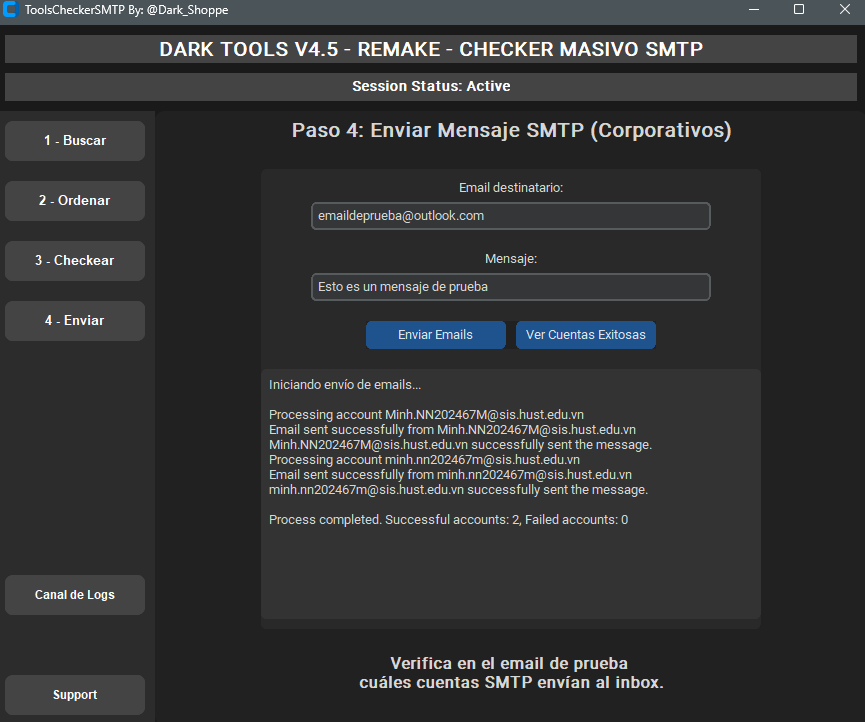The height and width of the screenshot is (722, 865).
Task: Click the 'Paso 4' heading text
Action: coord(510,130)
